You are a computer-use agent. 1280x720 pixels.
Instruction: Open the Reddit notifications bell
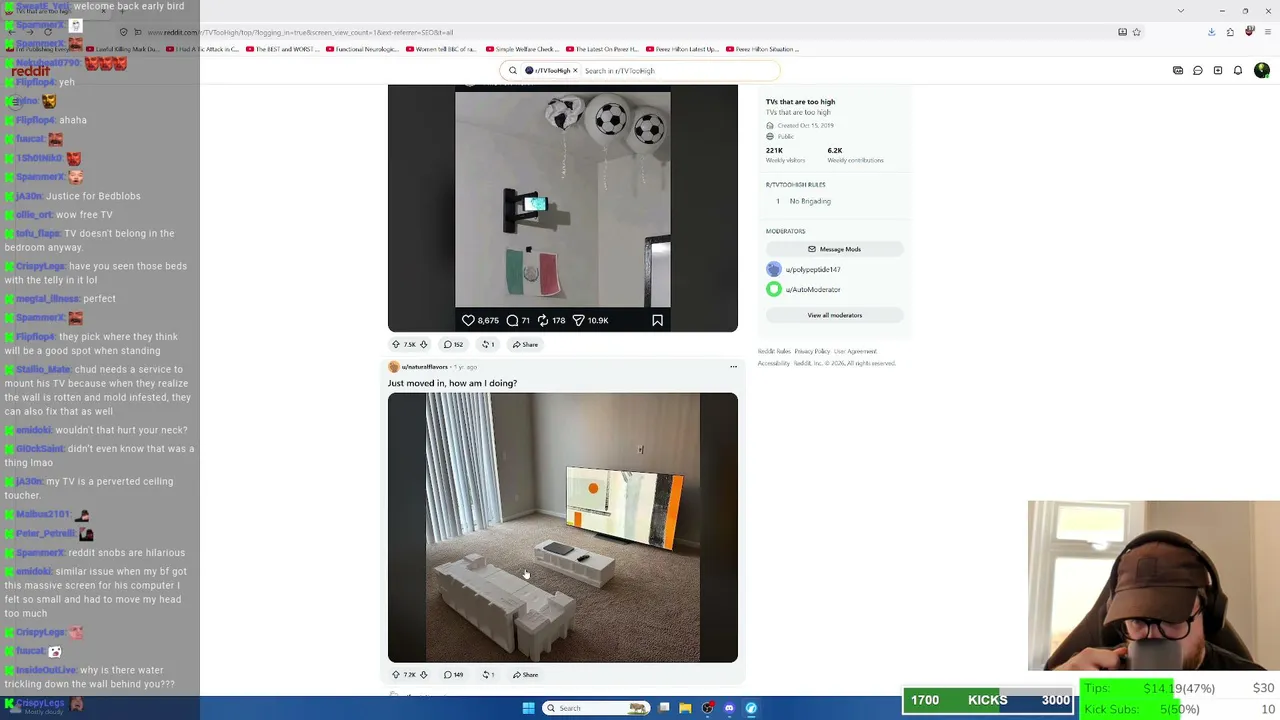pos(1238,71)
